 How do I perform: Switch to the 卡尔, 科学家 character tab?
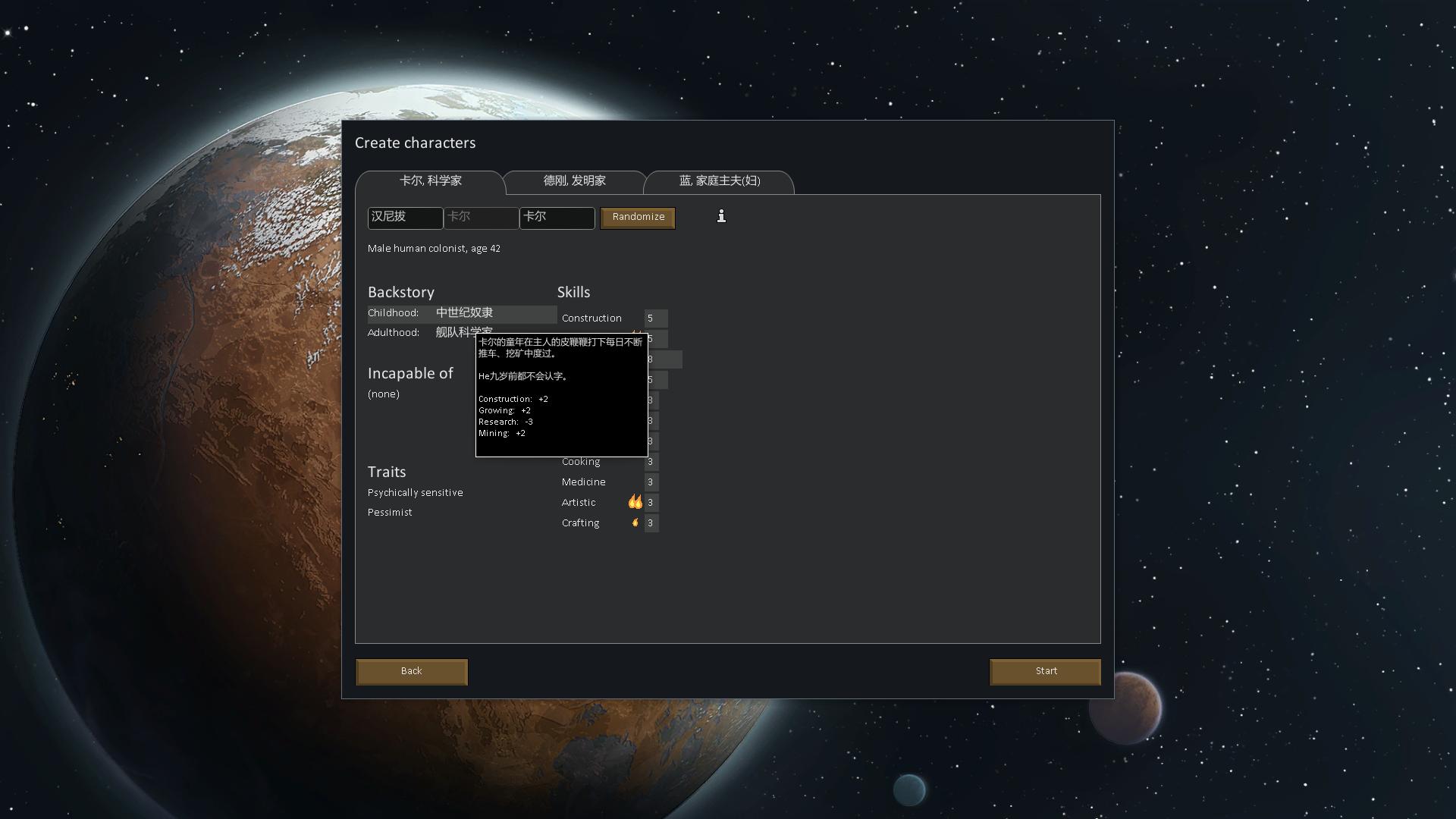point(430,181)
